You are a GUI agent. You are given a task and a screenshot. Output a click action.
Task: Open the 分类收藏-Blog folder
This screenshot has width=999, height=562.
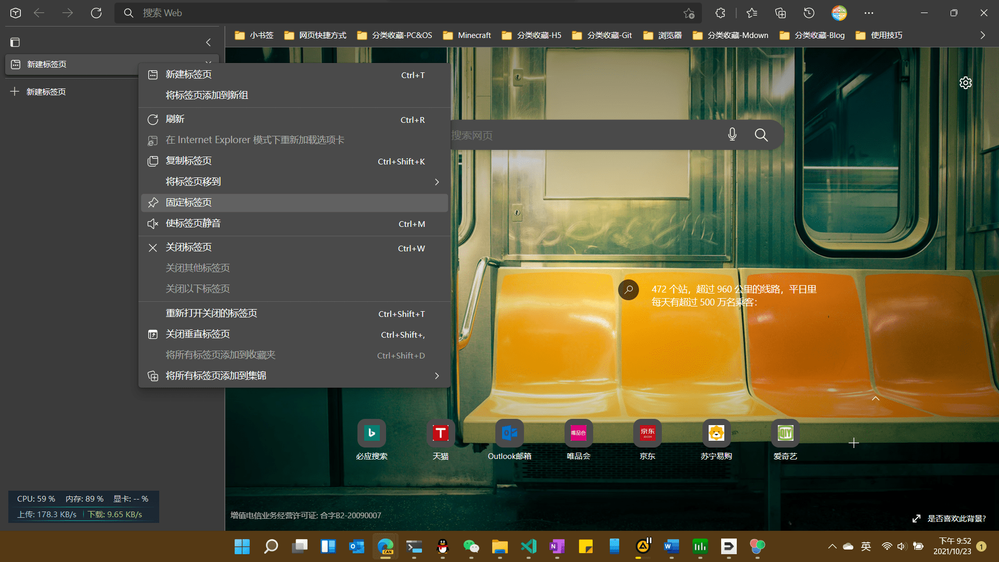pos(812,35)
